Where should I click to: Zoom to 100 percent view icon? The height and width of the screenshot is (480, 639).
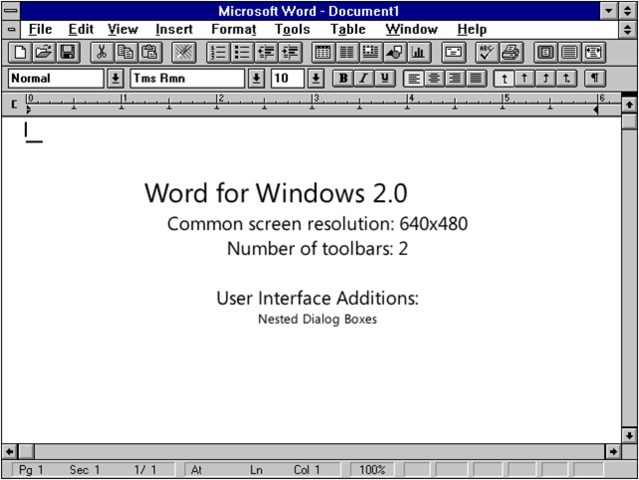pyautogui.click(x=570, y=53)
